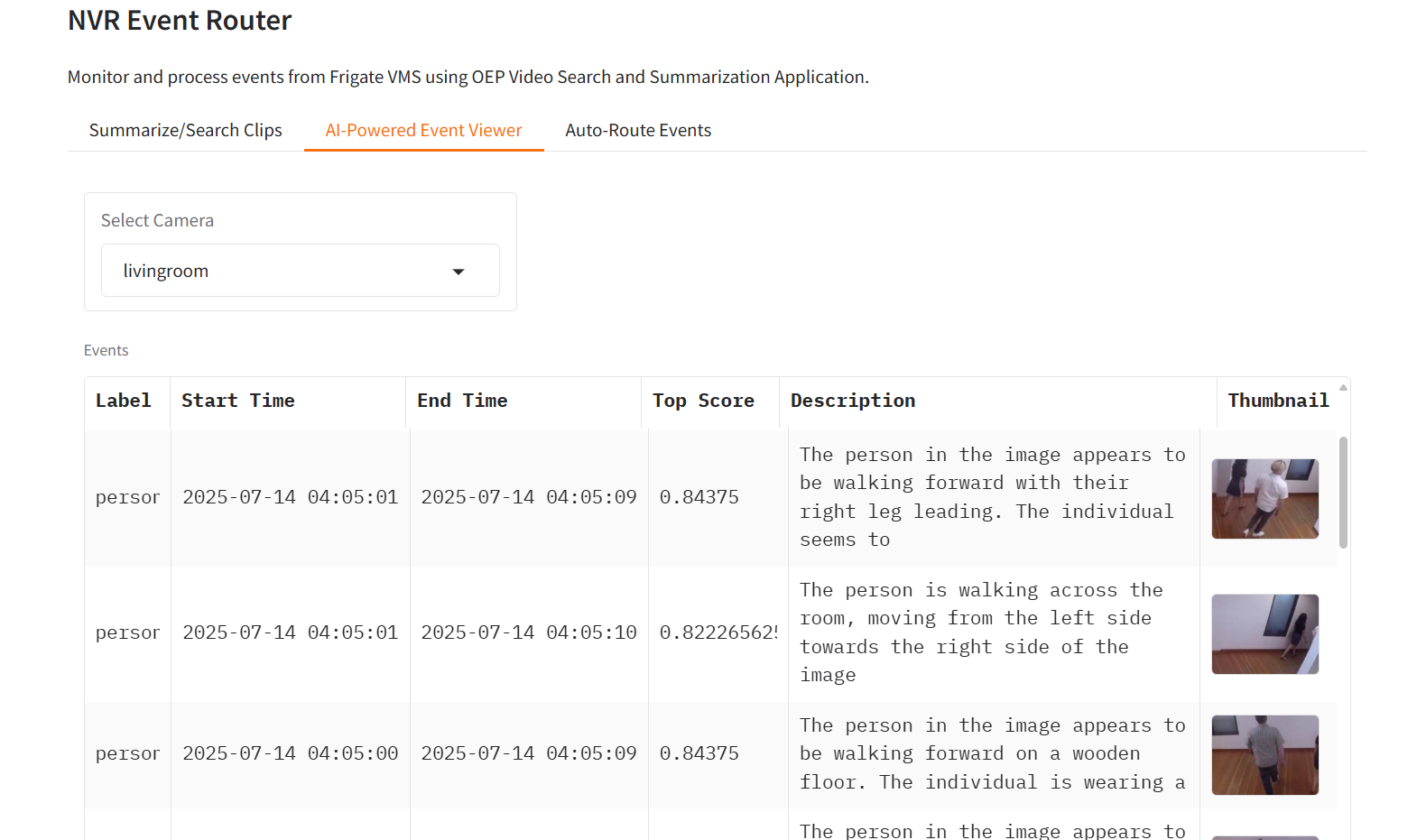Click the scroll up arrow in events table
Screen dimensions: 1417x840
pos(1343,387)
